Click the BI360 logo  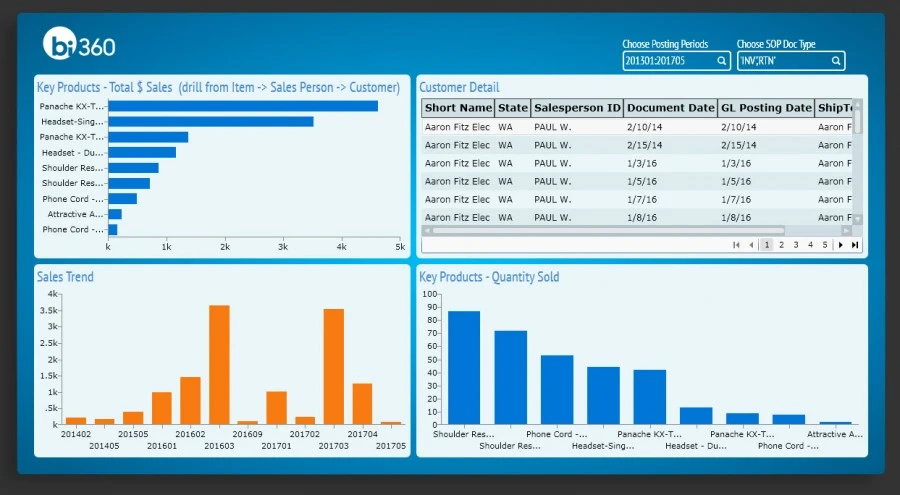tap(79, 44)
